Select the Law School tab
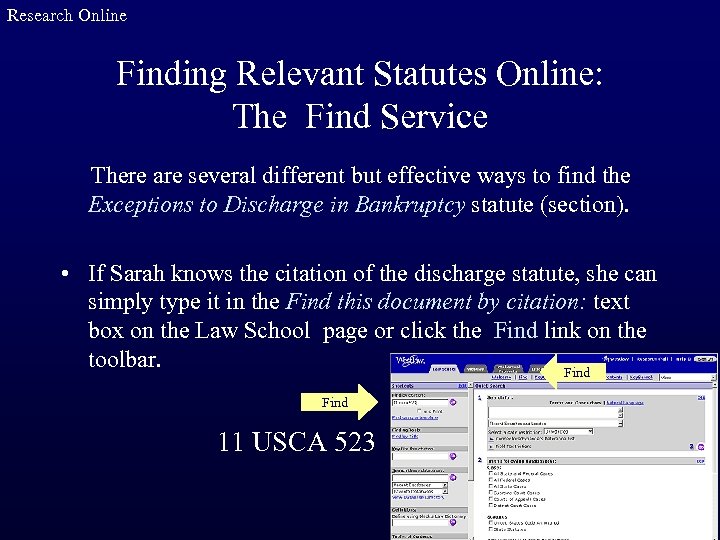 [x=444, y=369]
